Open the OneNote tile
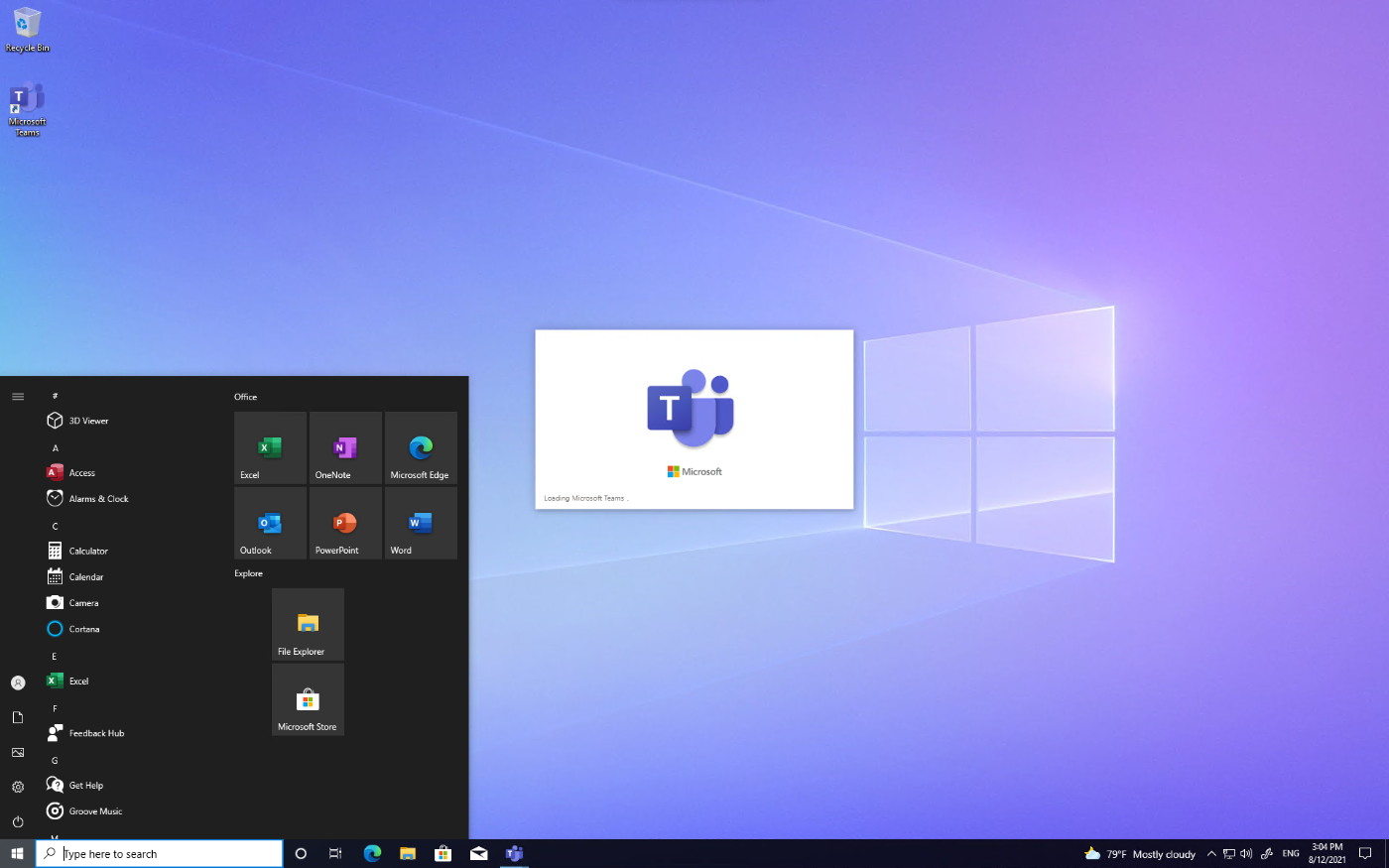This screenshot has height=868, width=1389. click(x=345, y=448)
